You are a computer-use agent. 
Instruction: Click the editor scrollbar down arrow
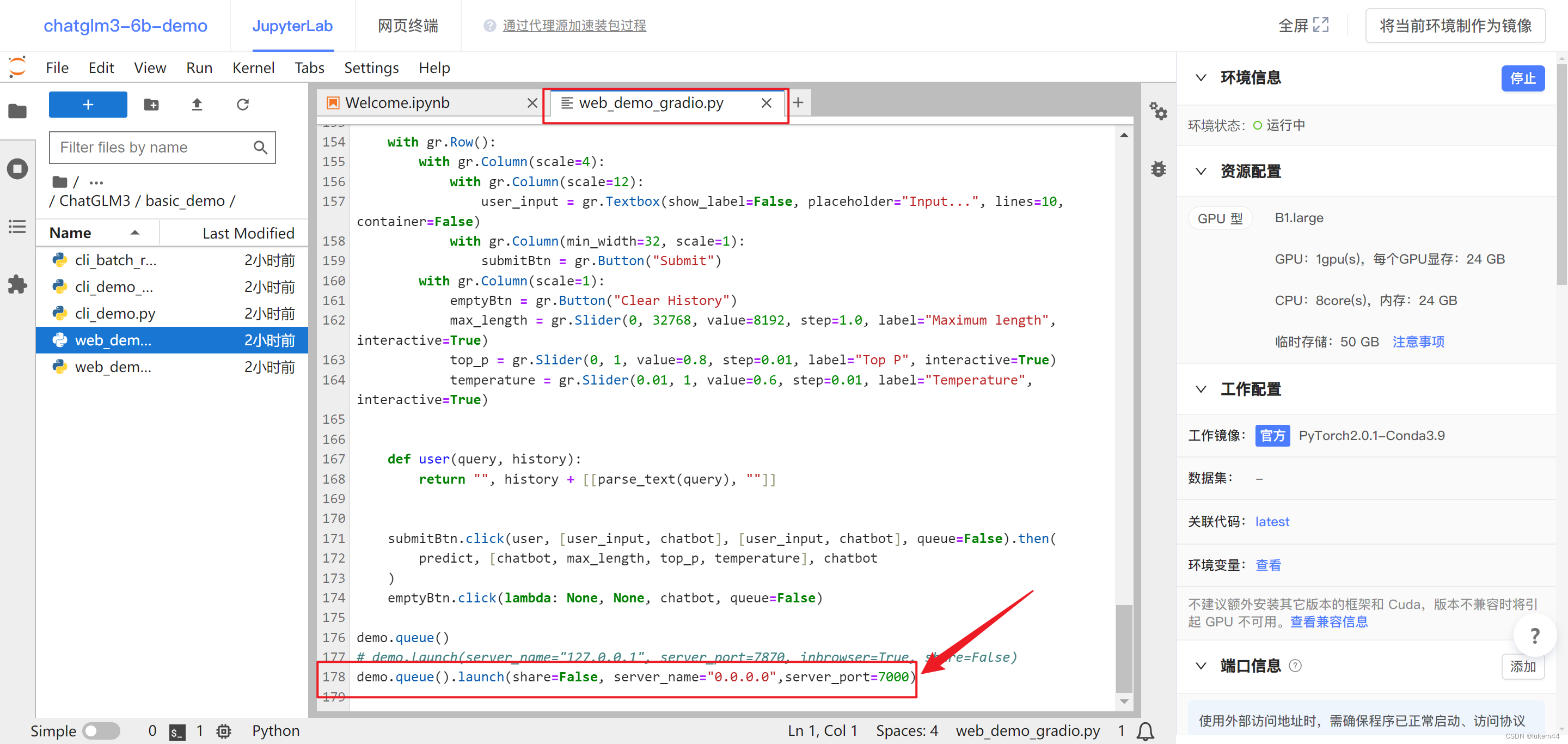(1124, 701)
